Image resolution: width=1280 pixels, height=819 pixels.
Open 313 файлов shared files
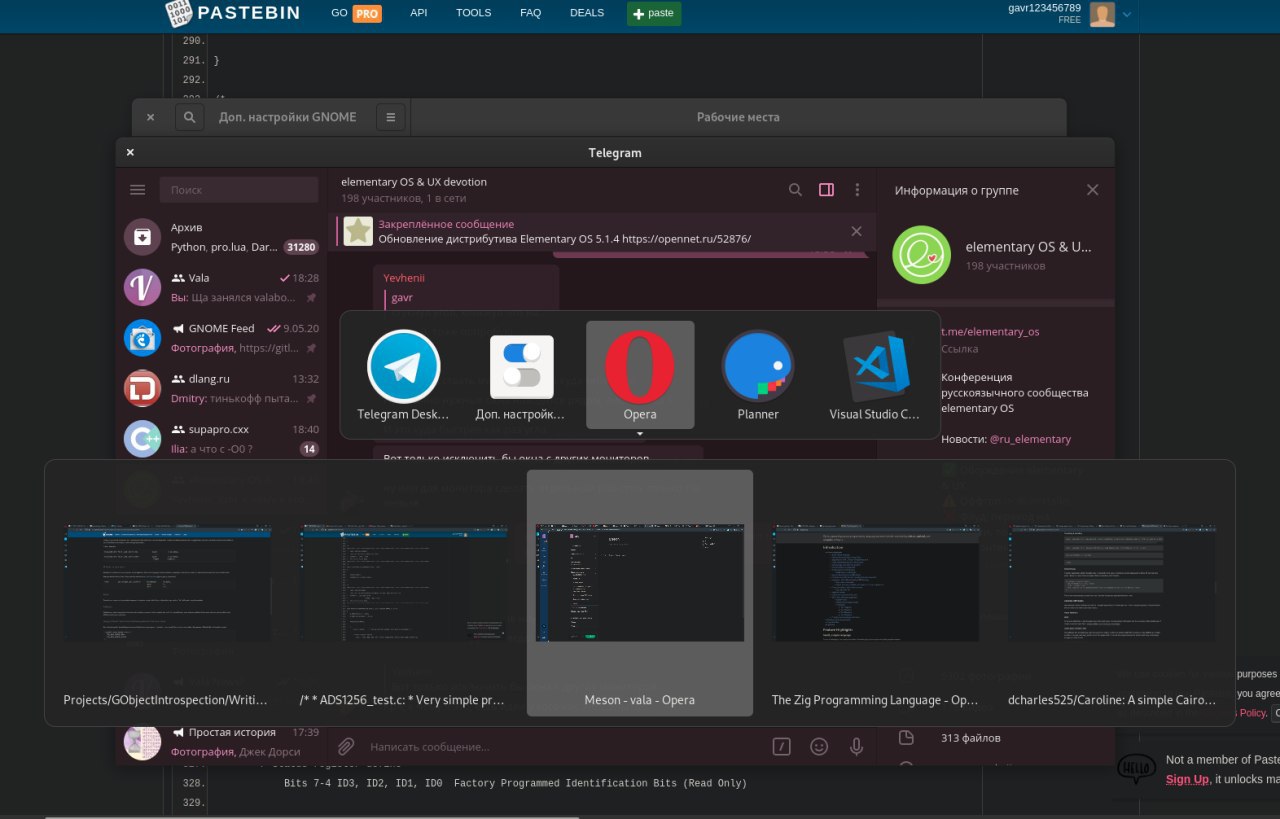971,738
